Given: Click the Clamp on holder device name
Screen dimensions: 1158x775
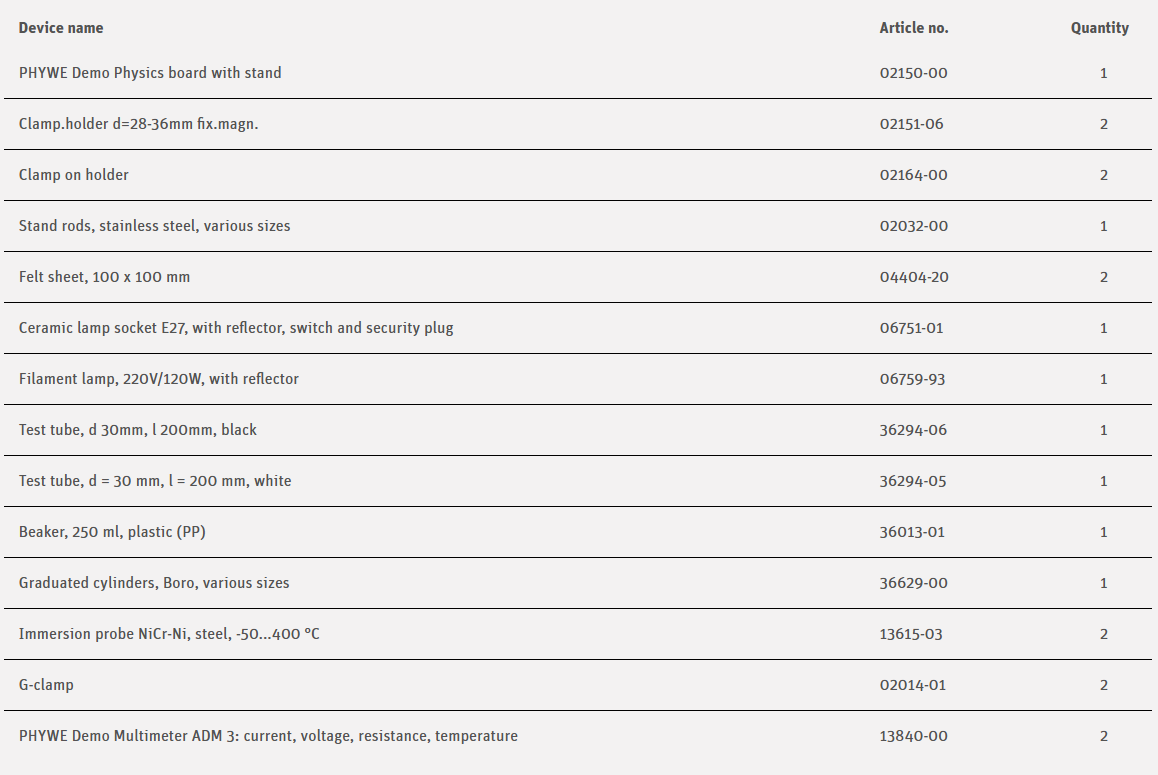Looking at the screenshot, I should click(x=74, y=175).
